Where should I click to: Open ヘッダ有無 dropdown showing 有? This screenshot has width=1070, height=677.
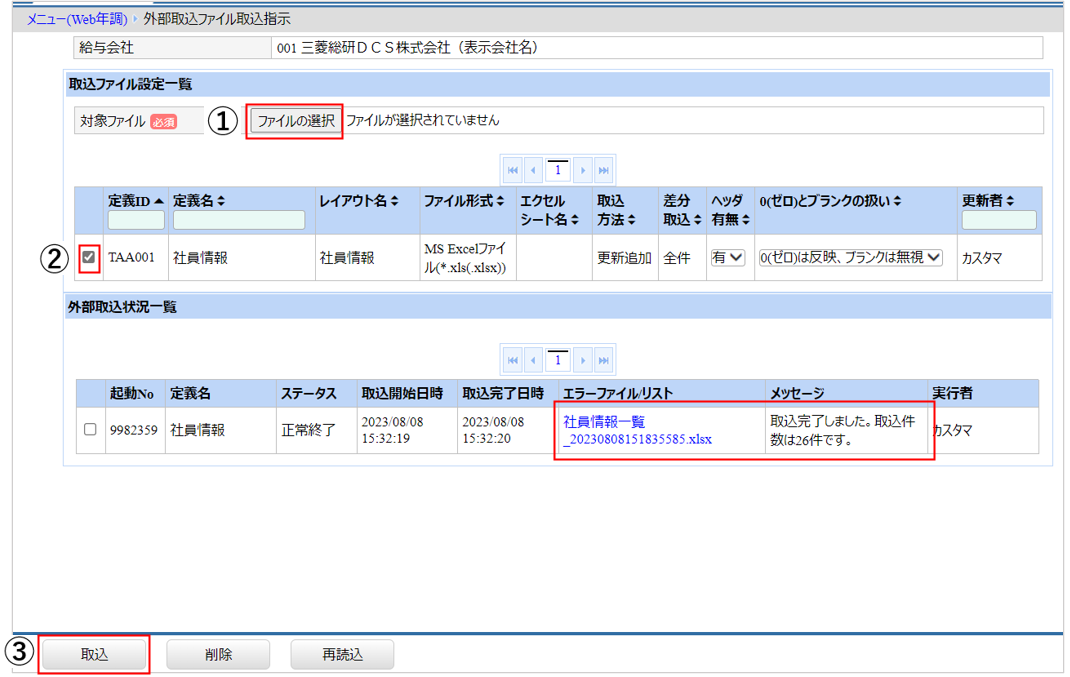point(727,257)
